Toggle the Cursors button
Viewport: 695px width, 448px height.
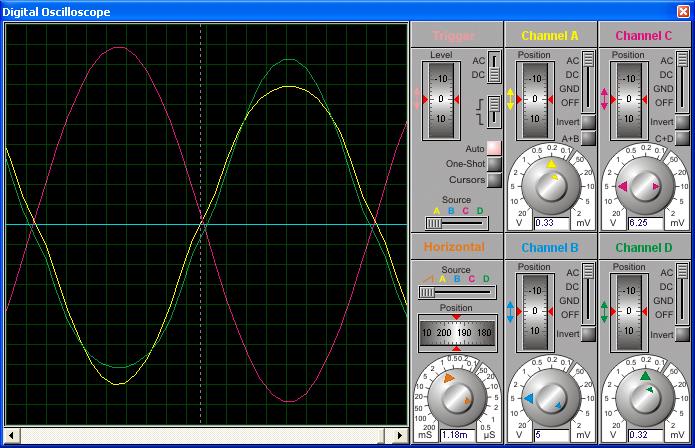click(x=494, y=180)
